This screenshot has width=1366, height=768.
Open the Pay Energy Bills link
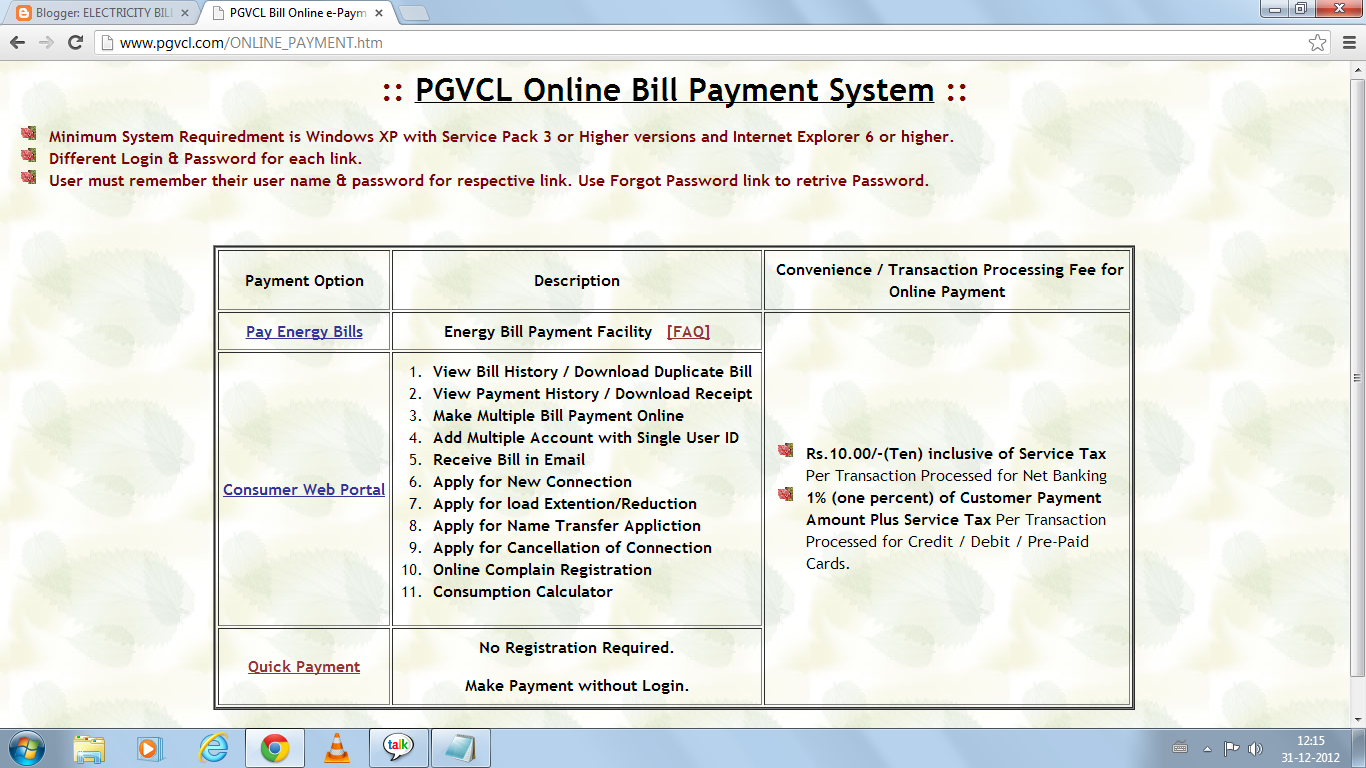303,331
